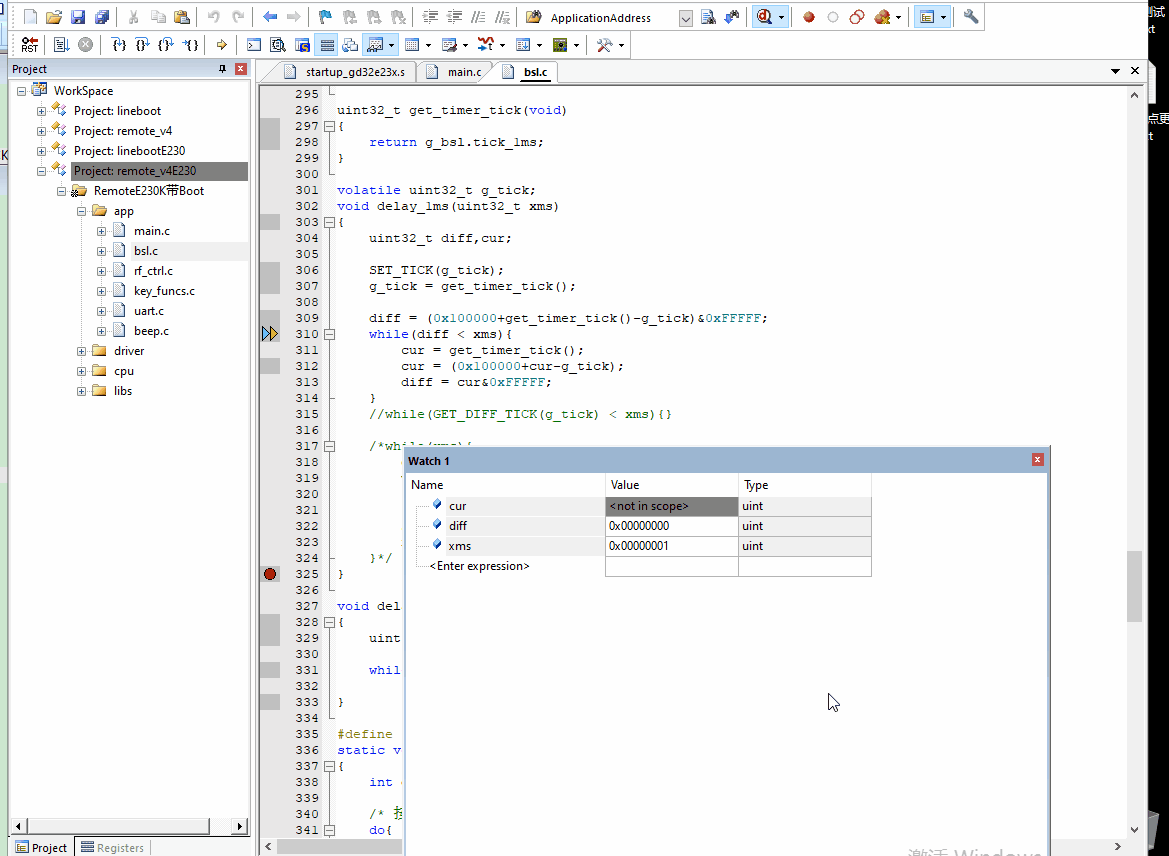Screen dimensions: 1169x856
Task: Click the Project panel horizontal scrollbar thumb
Action: click(x=118, y=826)
